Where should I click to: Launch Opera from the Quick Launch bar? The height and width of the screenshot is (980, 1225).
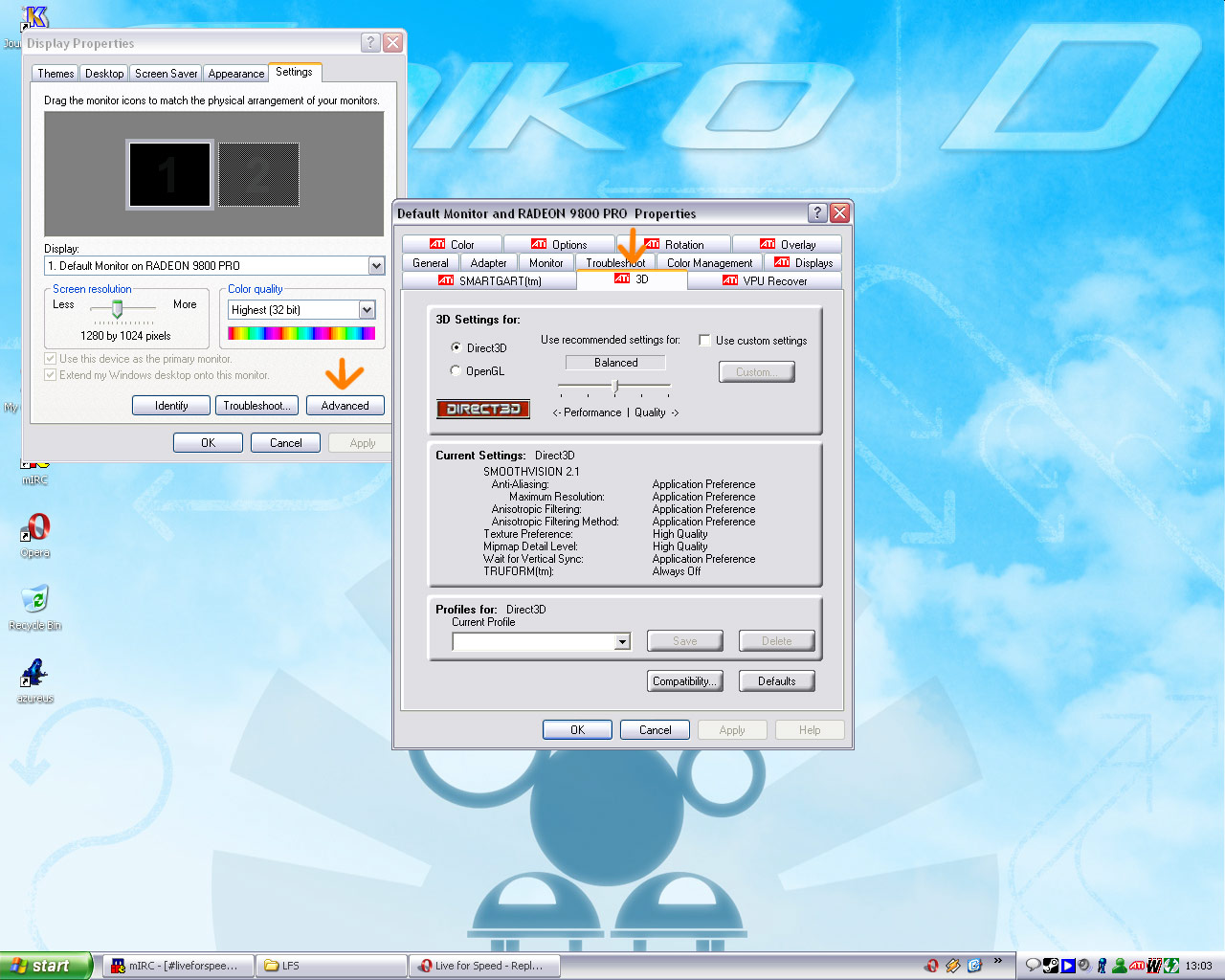click(x=931, y=966)
